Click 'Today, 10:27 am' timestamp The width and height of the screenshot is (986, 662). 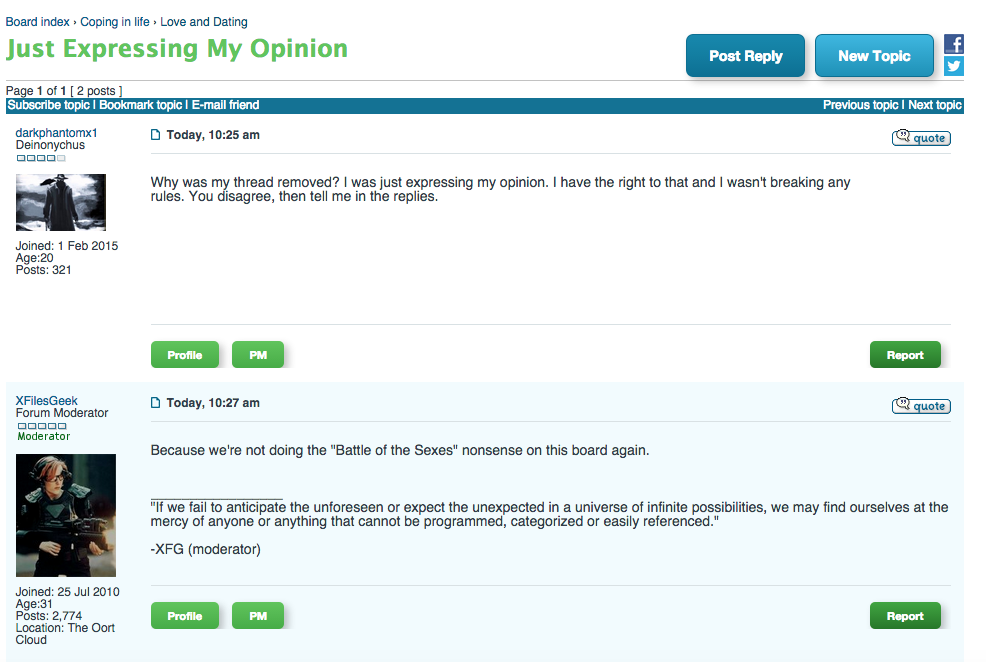213,402
